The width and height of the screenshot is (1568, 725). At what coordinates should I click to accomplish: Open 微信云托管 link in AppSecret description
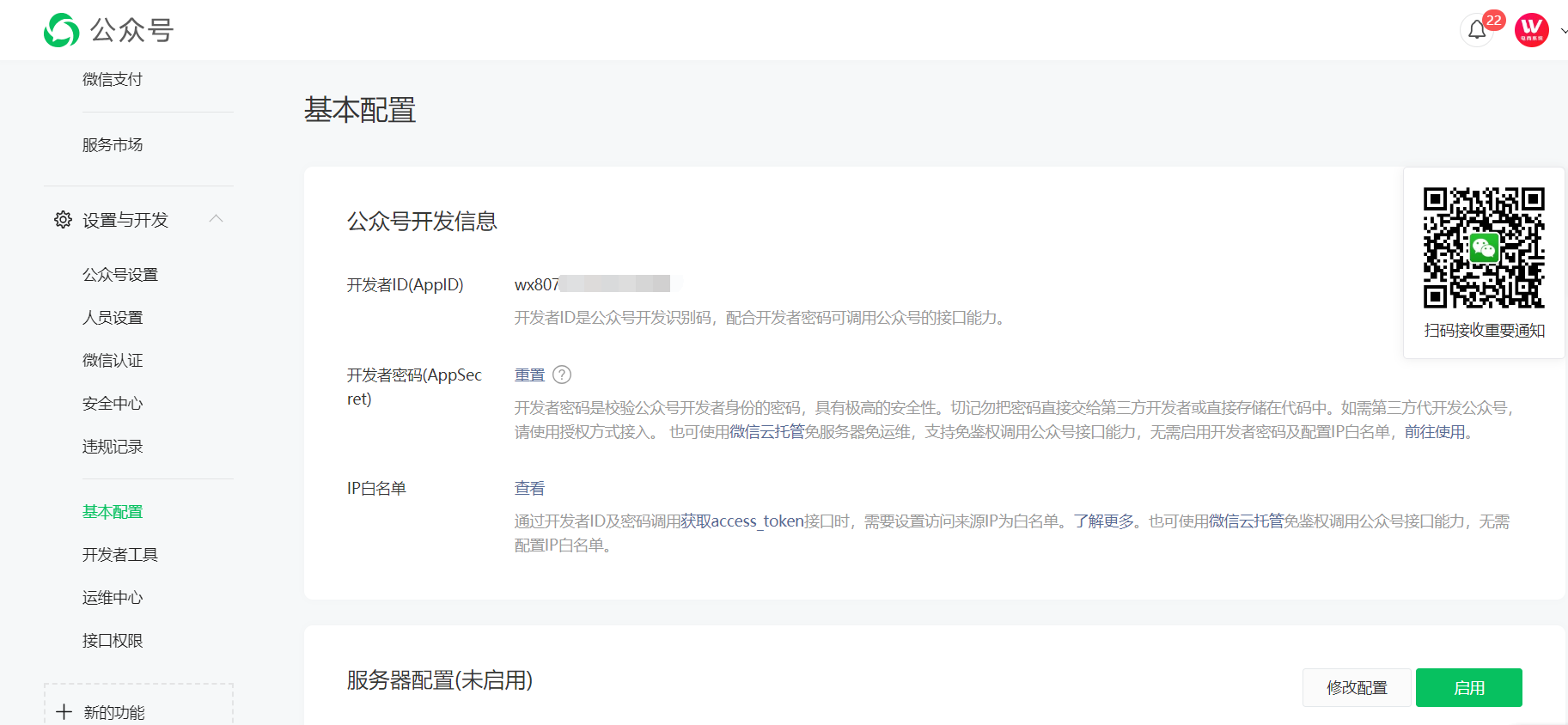[x=767, y=432]
